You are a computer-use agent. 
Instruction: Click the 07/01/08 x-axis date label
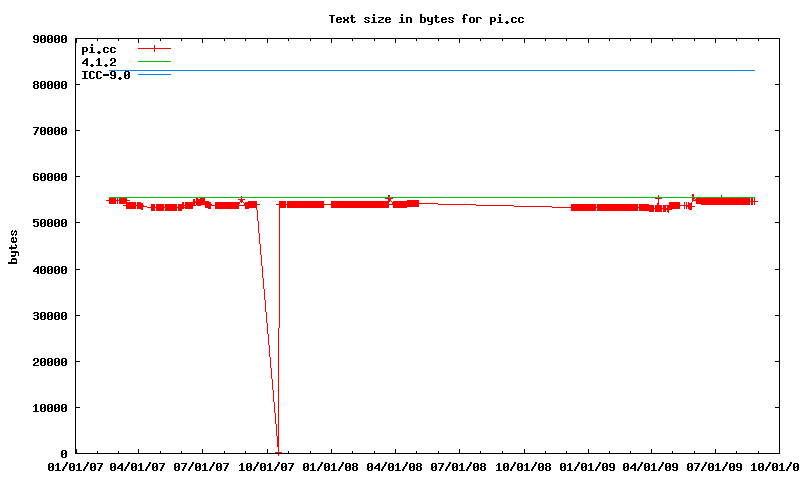pyautogui.click(x=459, y=466)
